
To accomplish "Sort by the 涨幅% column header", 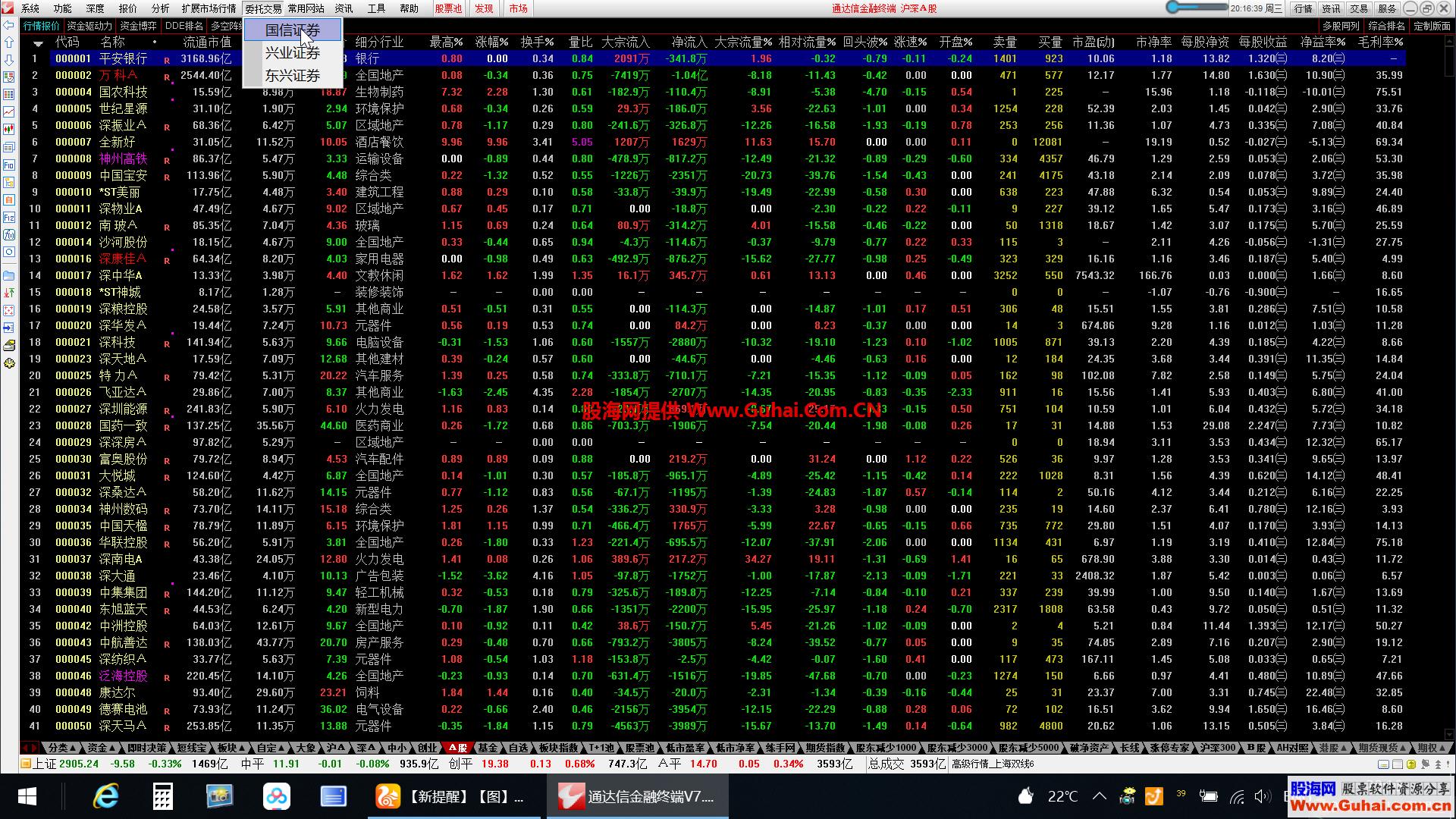I will point(491,42).
